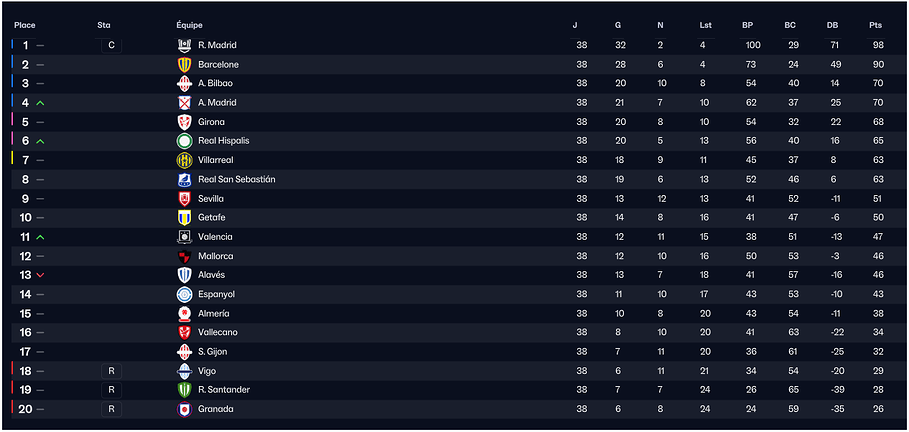The image size is (909, 432).
Task: Click the R. Santander green crest
Action: [184, 390]
